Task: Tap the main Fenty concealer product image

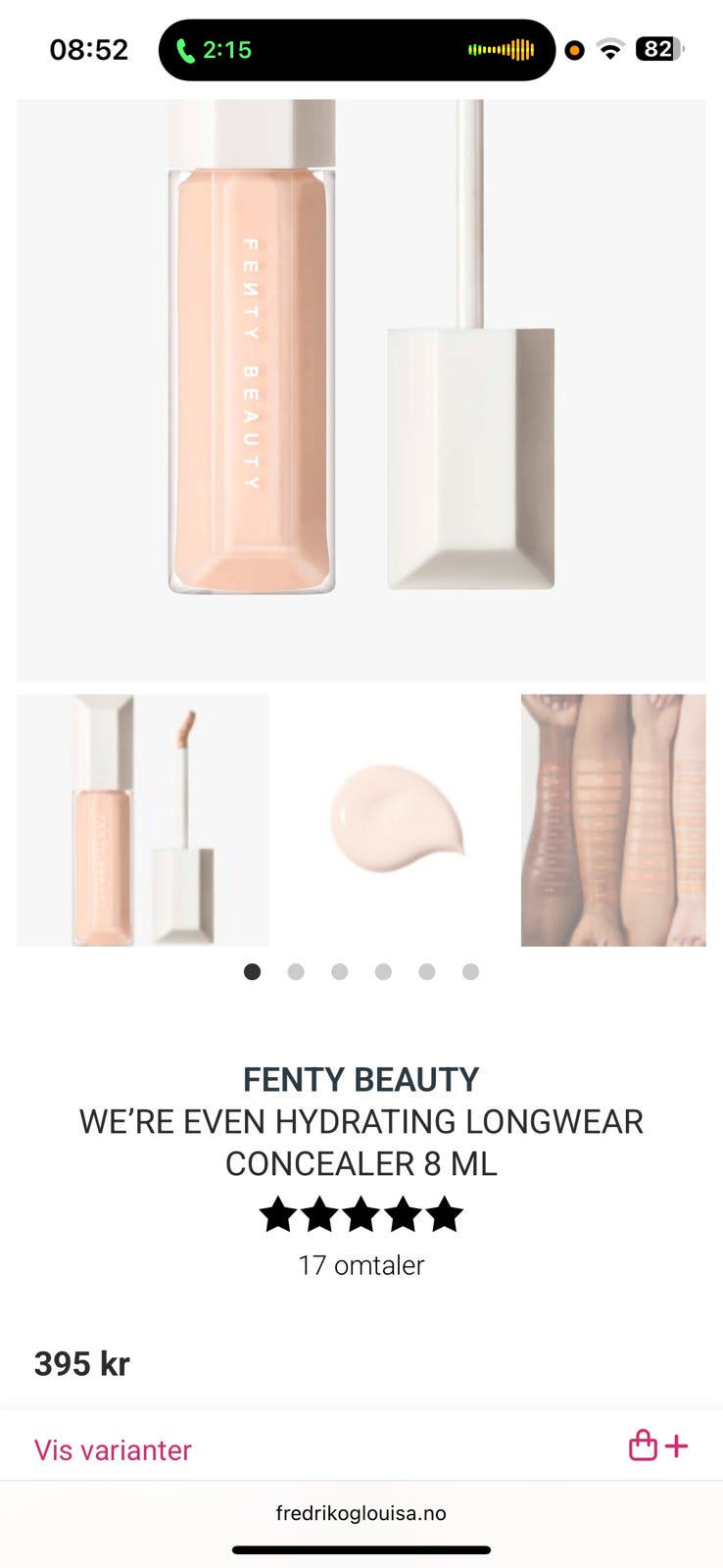Action: click(x=361, y=390)
